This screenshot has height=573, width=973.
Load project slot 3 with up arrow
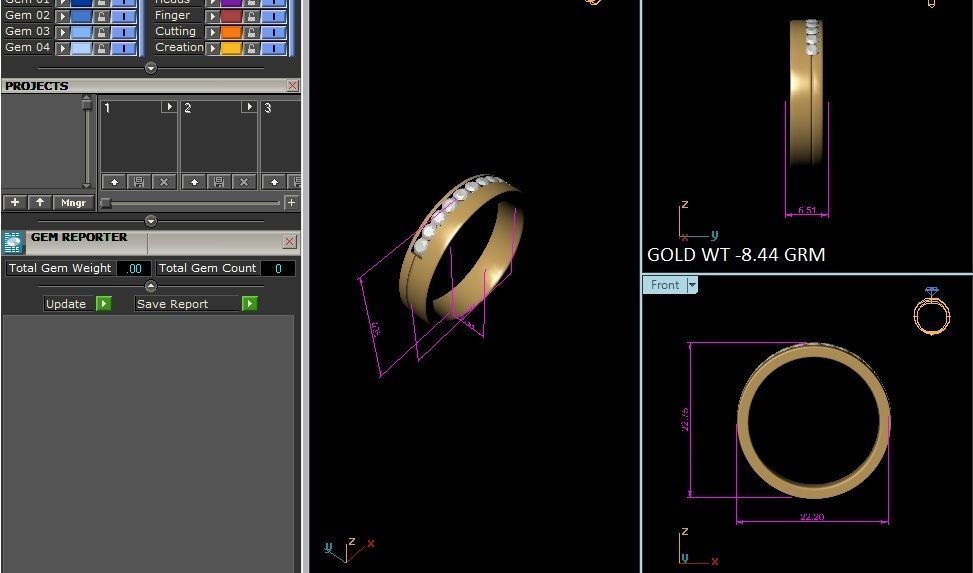tap(274, 182)
